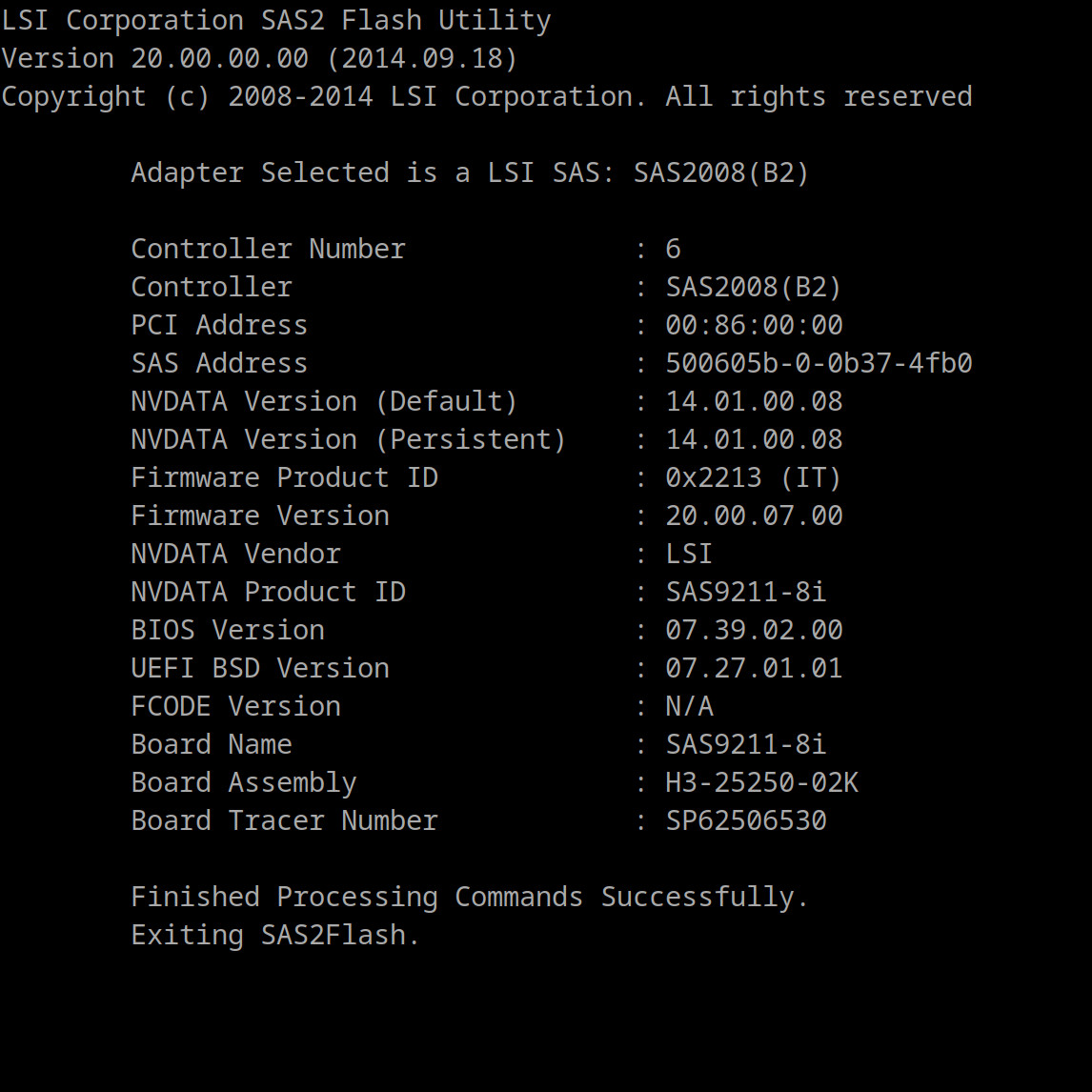Click the UEFI BSD Version value 07.27.01.01

pyautogui.click(x=754, y=668)
